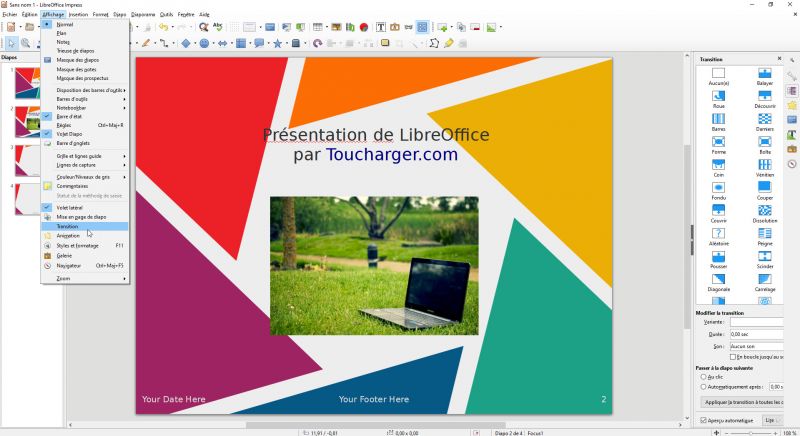Pick the Forme transition

coord(718,144)
